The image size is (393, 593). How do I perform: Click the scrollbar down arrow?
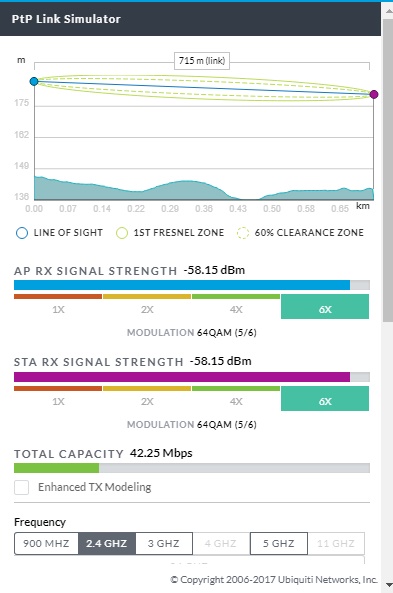[x=388, y=586]
